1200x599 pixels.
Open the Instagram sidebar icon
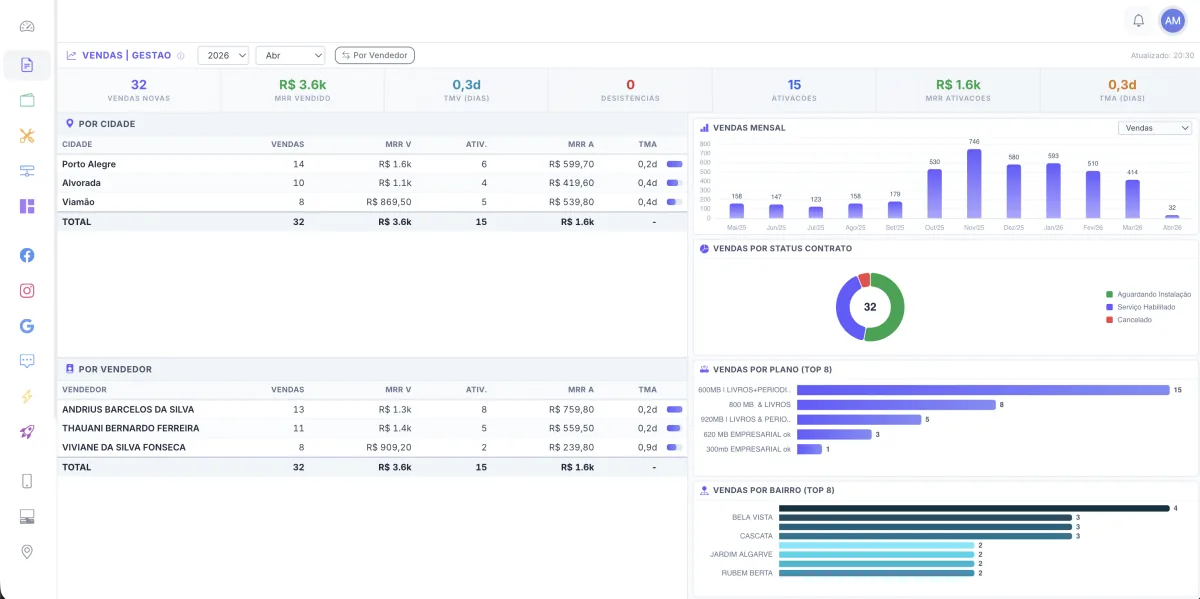click(27, 290)
